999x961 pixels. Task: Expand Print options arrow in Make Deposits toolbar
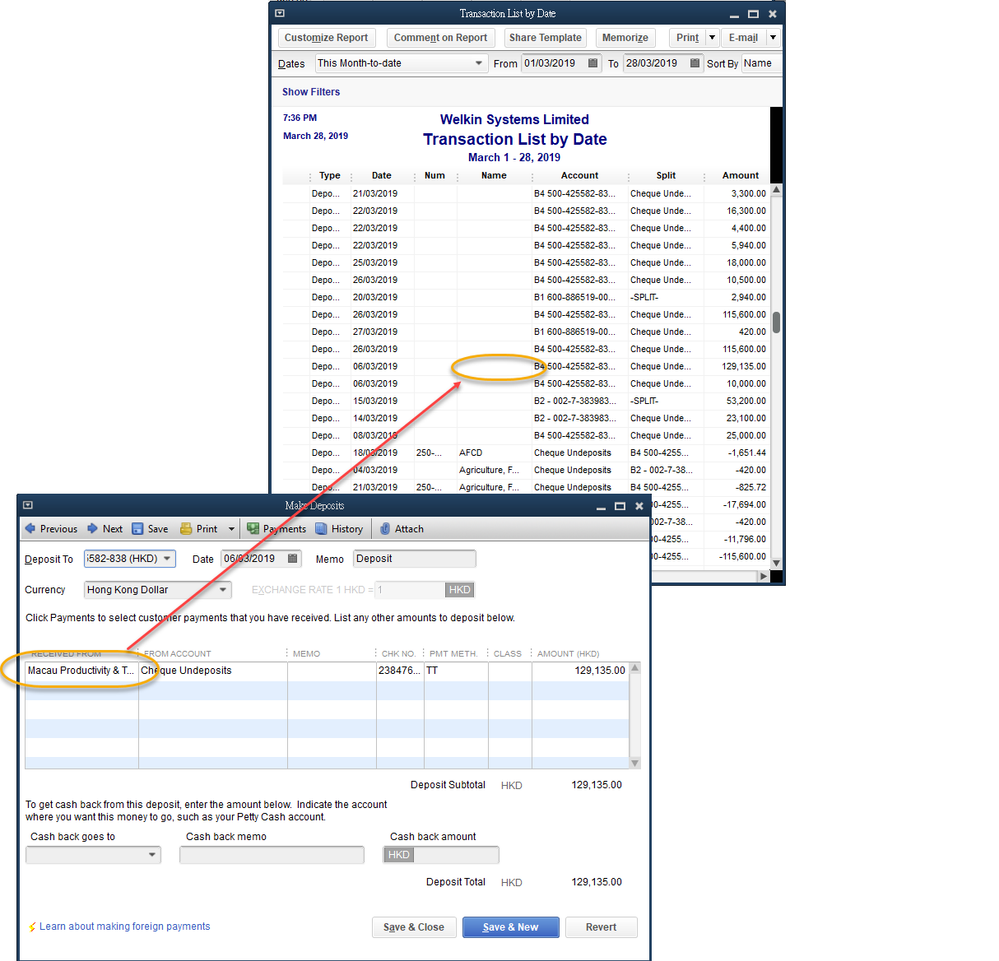[x=231, y=529]
